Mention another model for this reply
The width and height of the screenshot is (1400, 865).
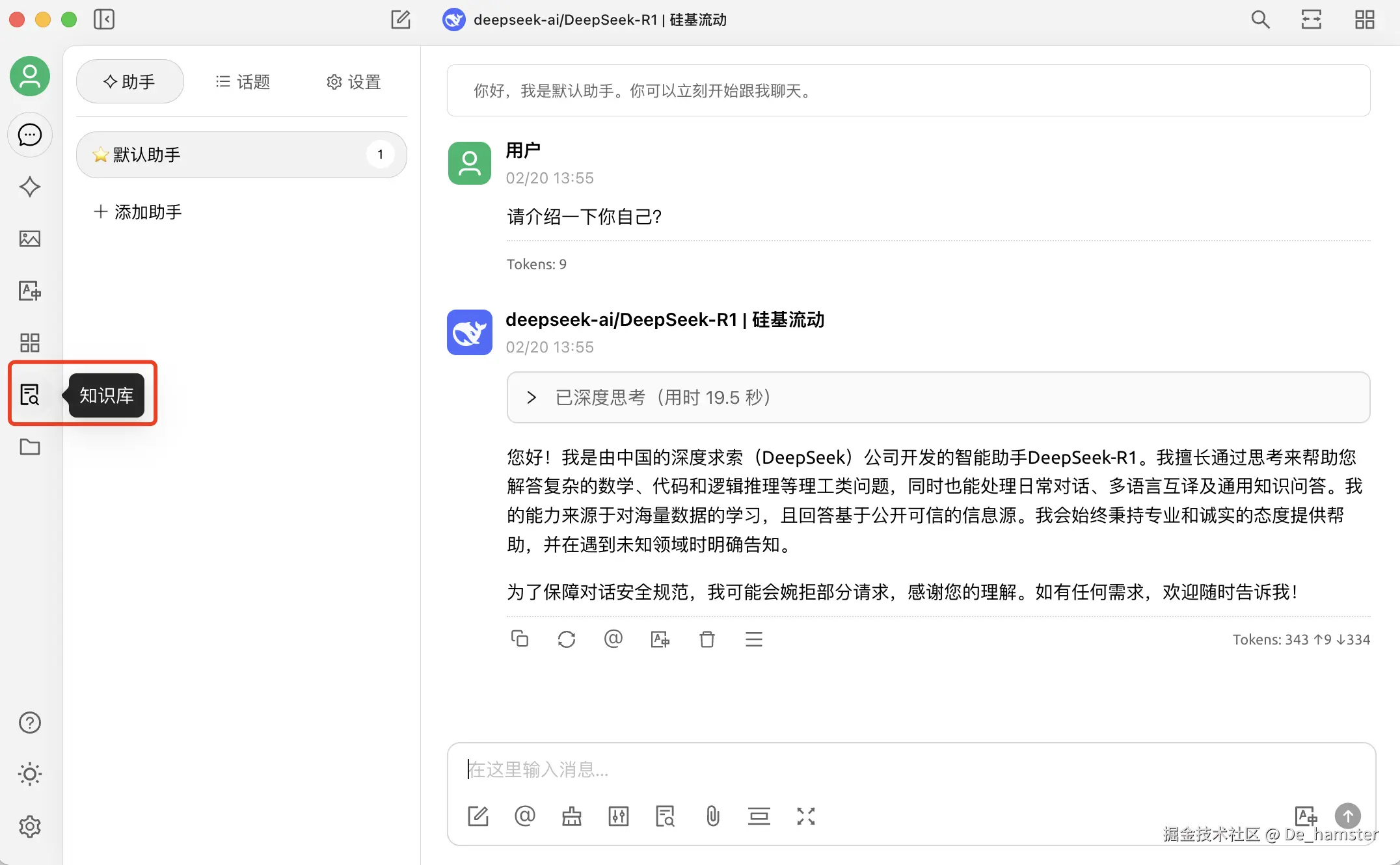click(x=613, y=639)
